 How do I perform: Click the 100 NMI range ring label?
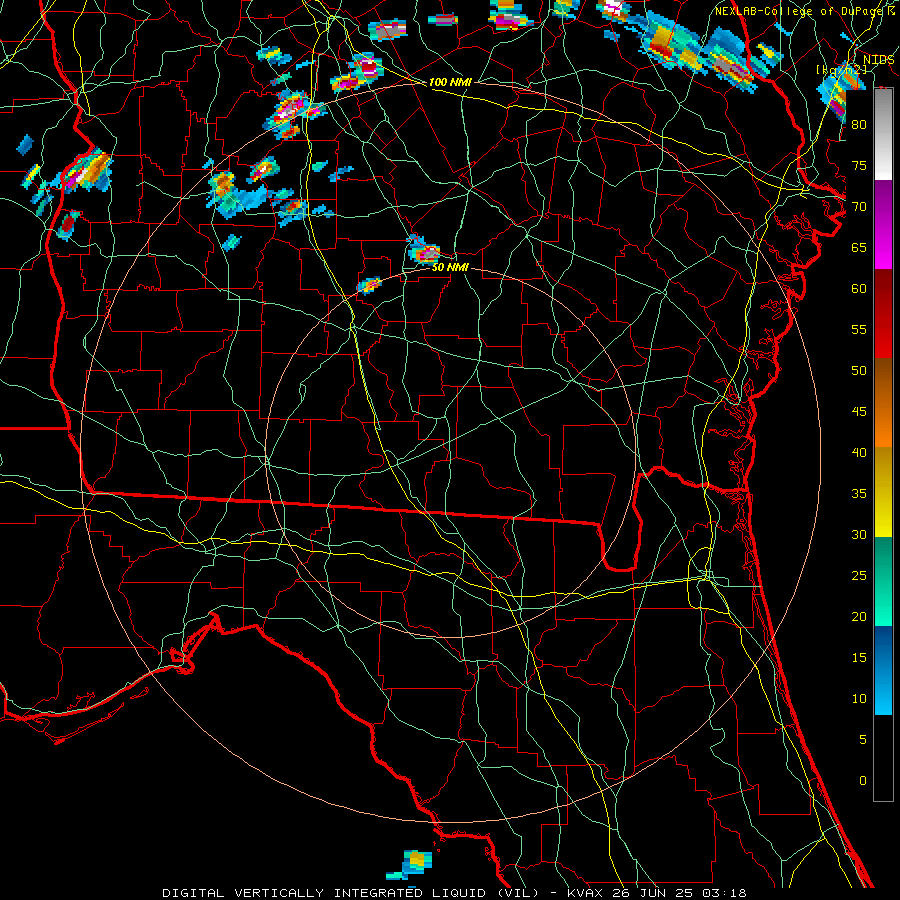450,82
